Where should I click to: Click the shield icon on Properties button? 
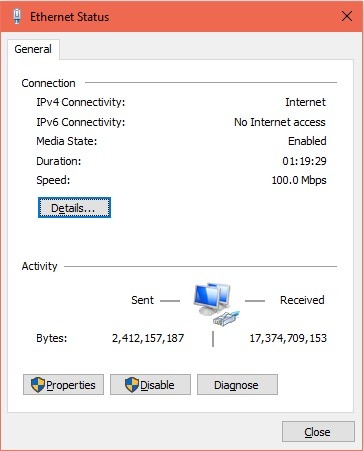[x=38, y=385]
